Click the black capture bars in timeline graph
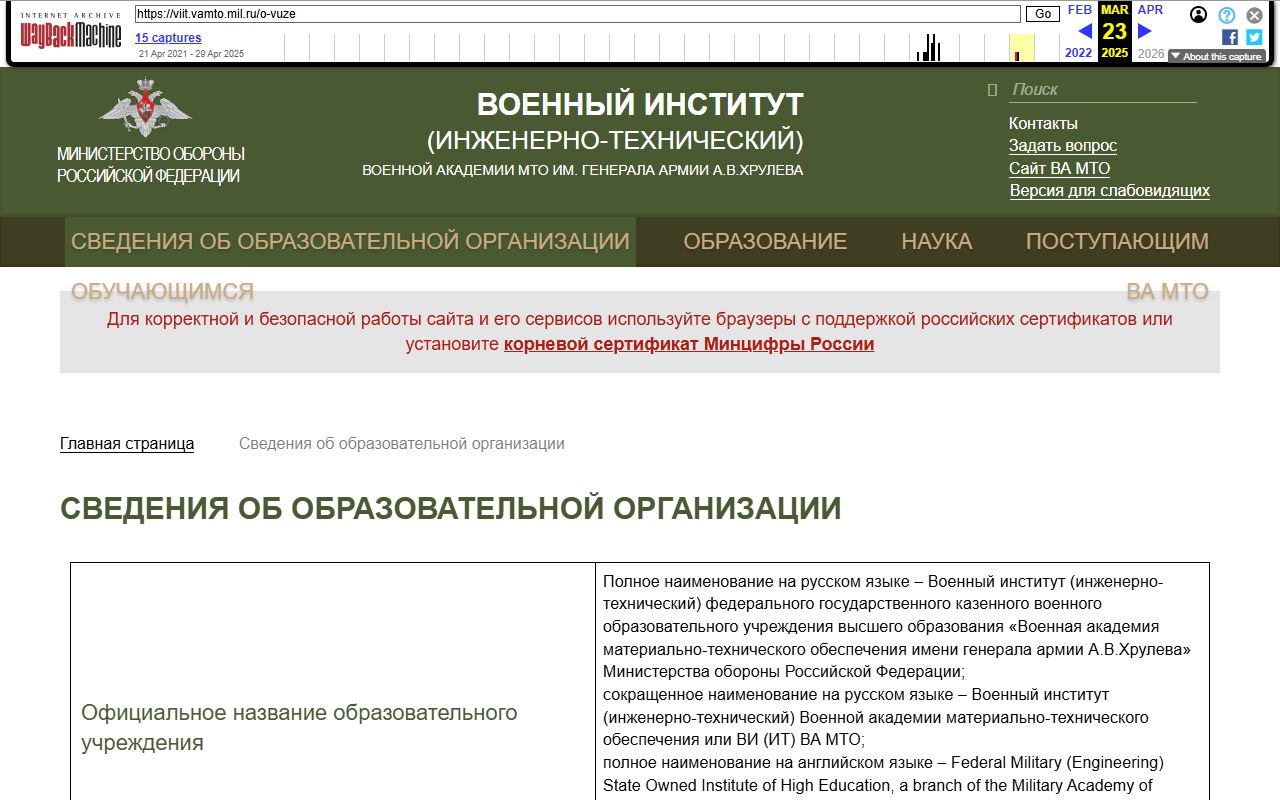1280x800 pixels. pyautogui.click(x=929, y=47)
